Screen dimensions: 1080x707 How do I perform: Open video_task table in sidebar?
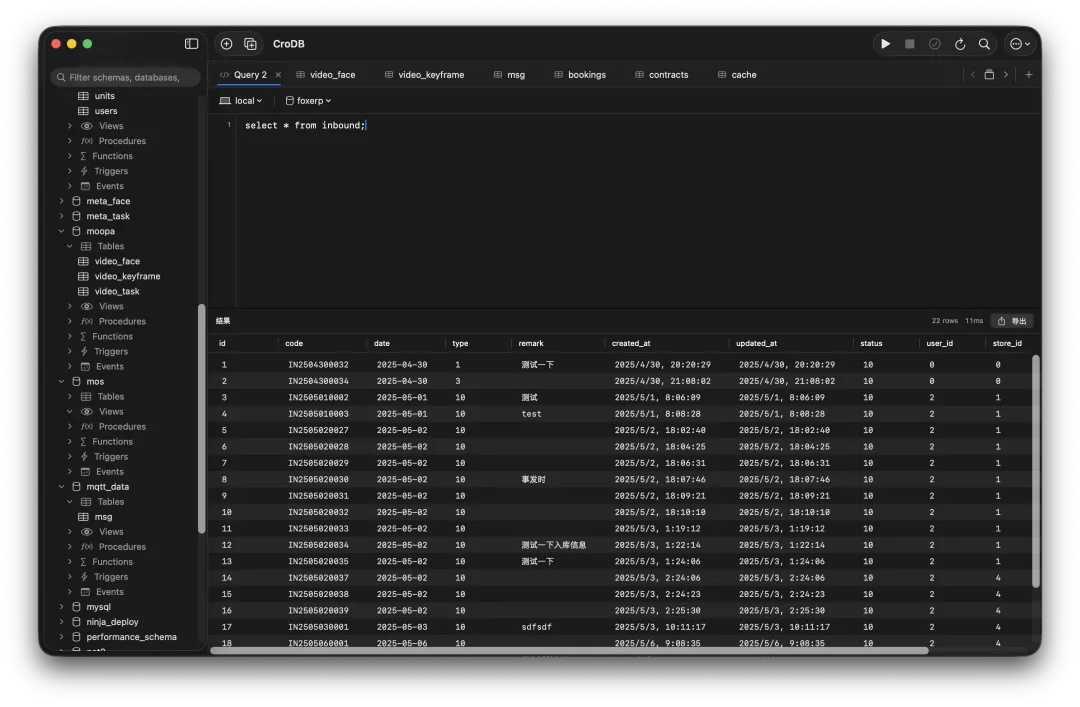[x=117, y=291]
